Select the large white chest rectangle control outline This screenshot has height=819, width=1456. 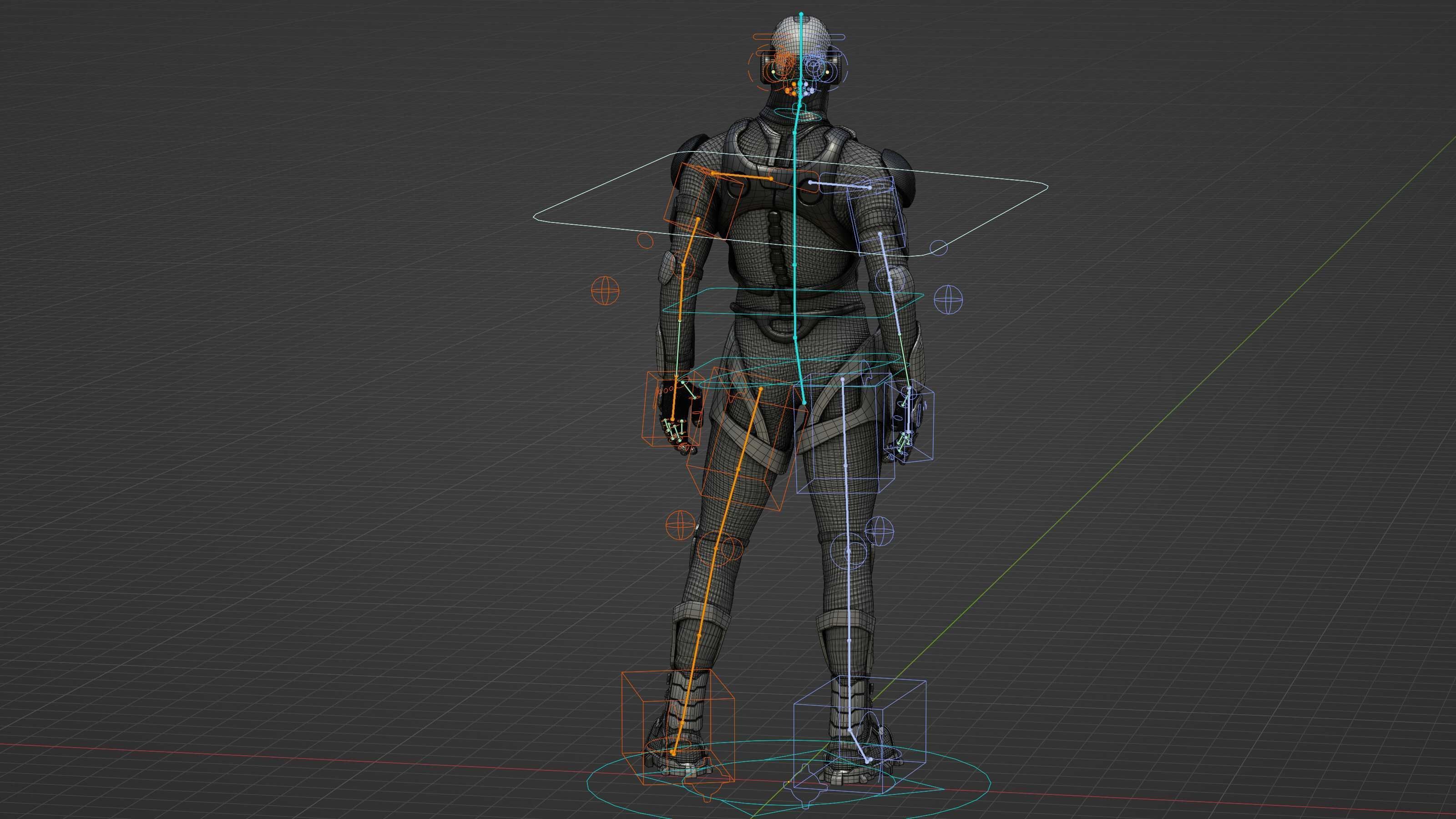tap(791, 205)
